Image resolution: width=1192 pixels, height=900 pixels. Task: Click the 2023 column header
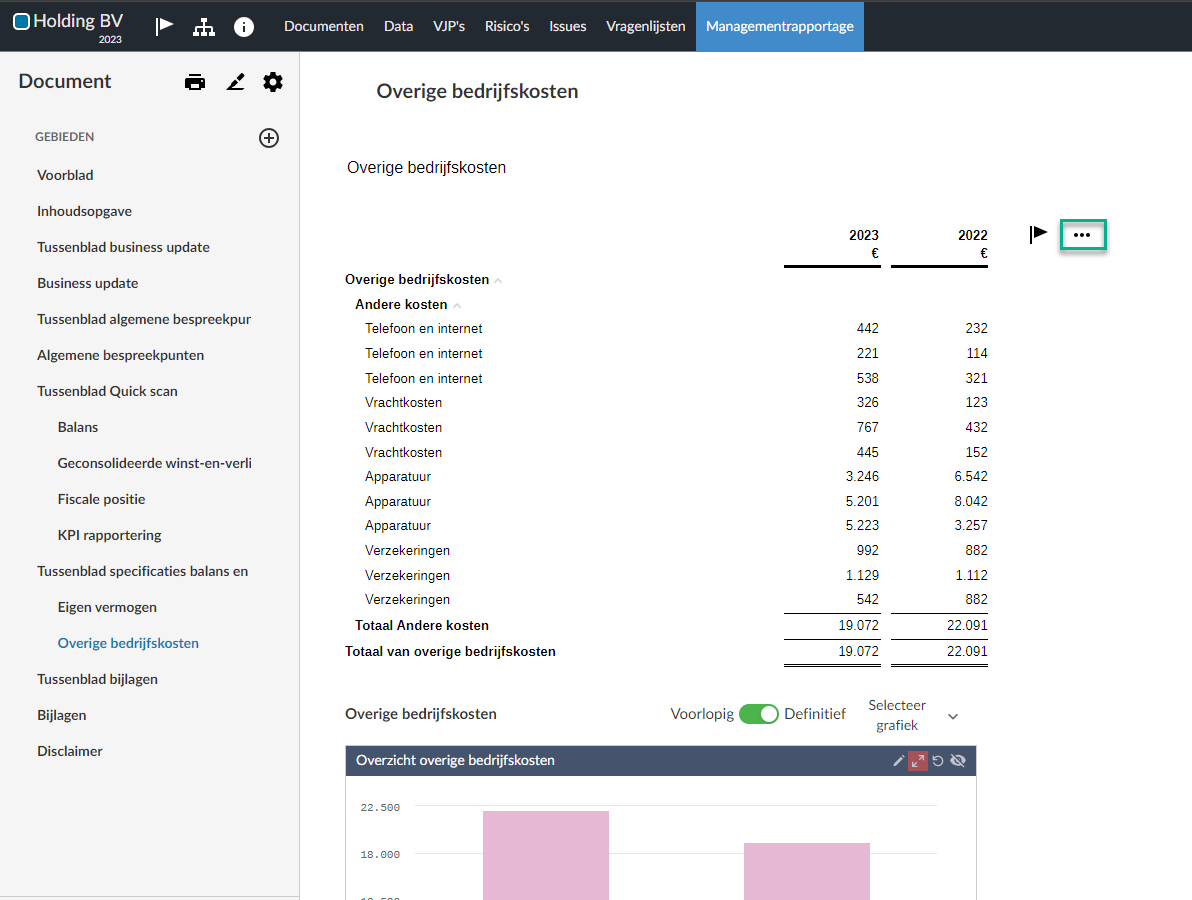click(x=864, y=236)
